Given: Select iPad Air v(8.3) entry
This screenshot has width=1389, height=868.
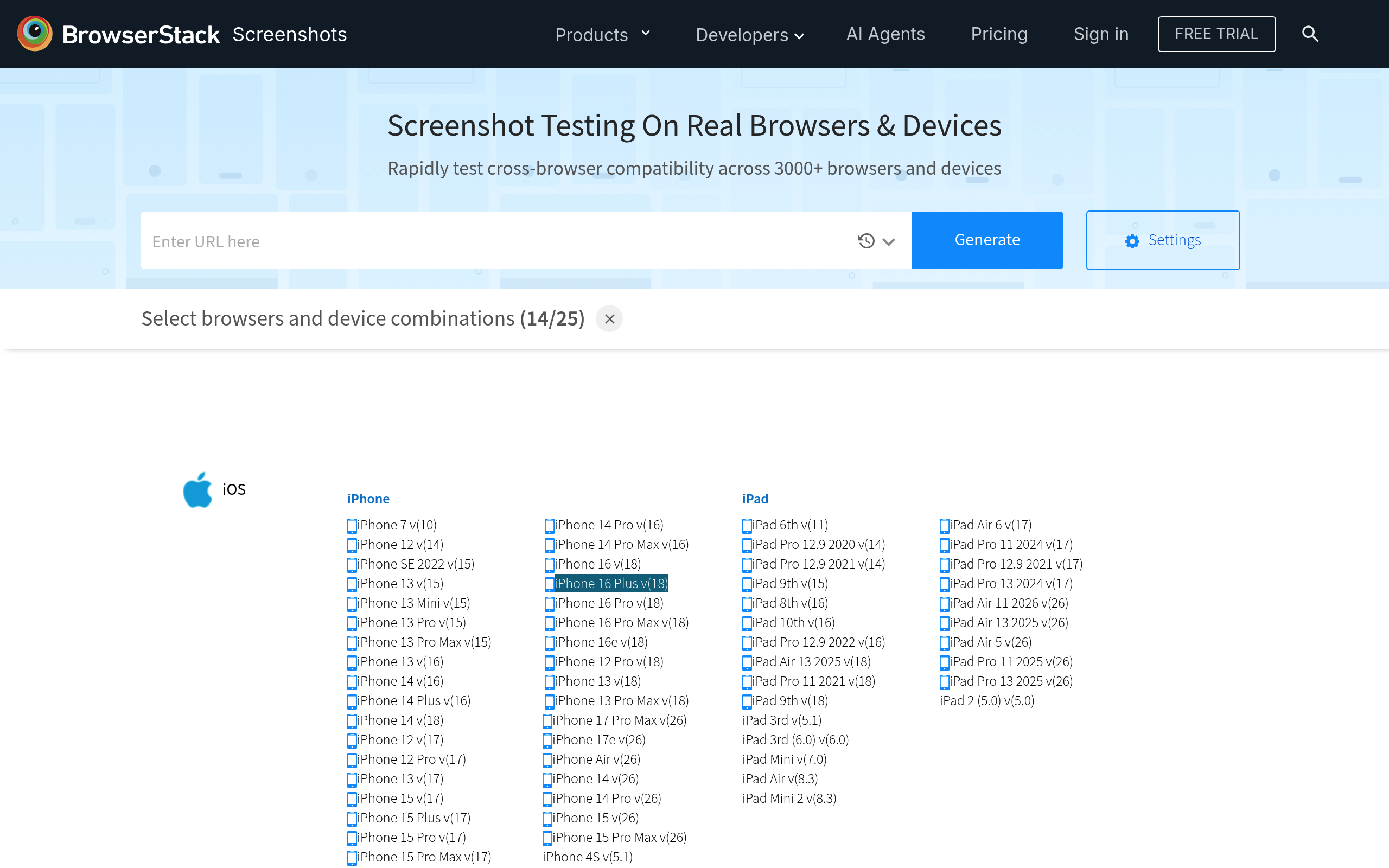Looking at the screenshot, I should [780, 779].
